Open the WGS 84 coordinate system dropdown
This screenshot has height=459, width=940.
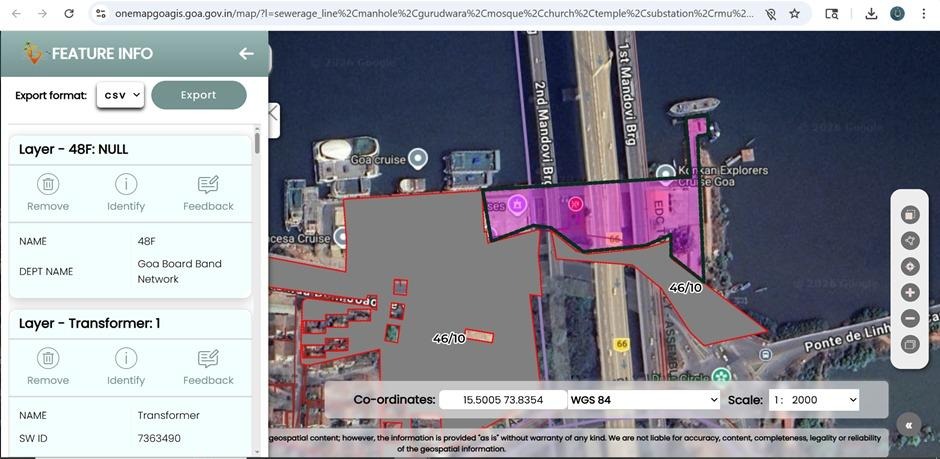tap(643, 400)
